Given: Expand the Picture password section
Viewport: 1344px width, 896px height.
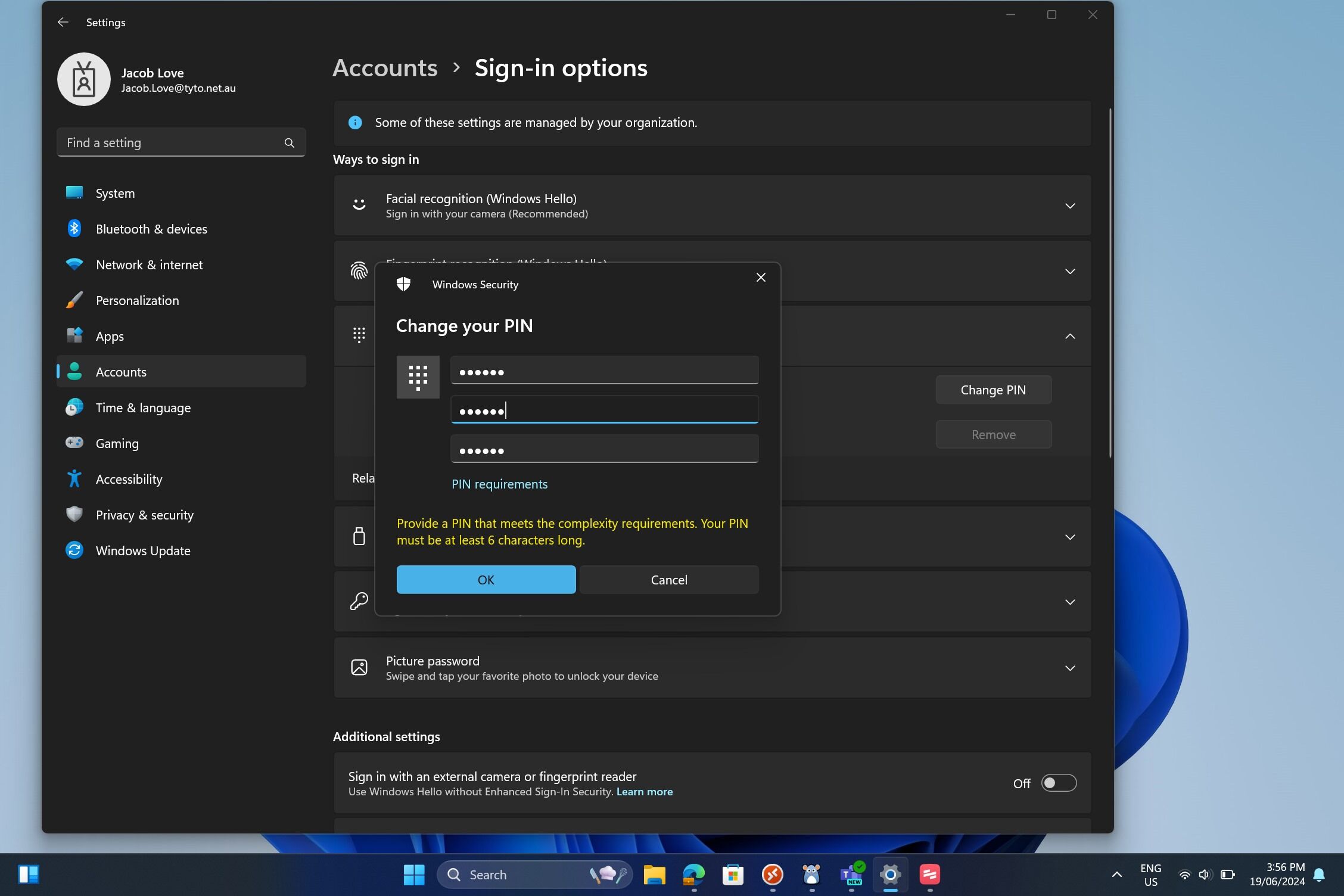Looking at the screenshot, I should (x=1069, y=668).
